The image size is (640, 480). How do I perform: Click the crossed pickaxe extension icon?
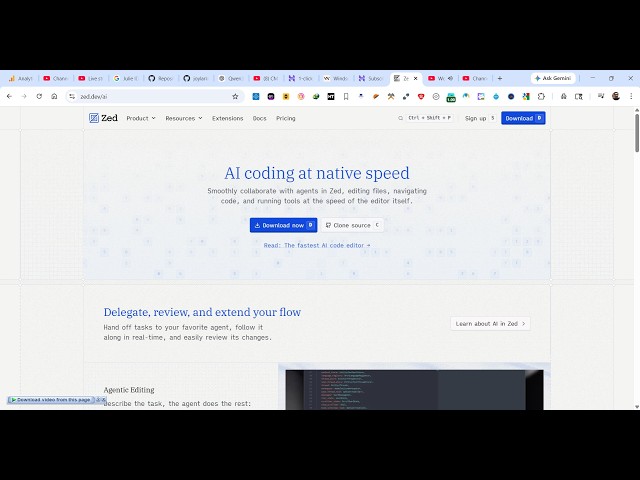point(391,96)
